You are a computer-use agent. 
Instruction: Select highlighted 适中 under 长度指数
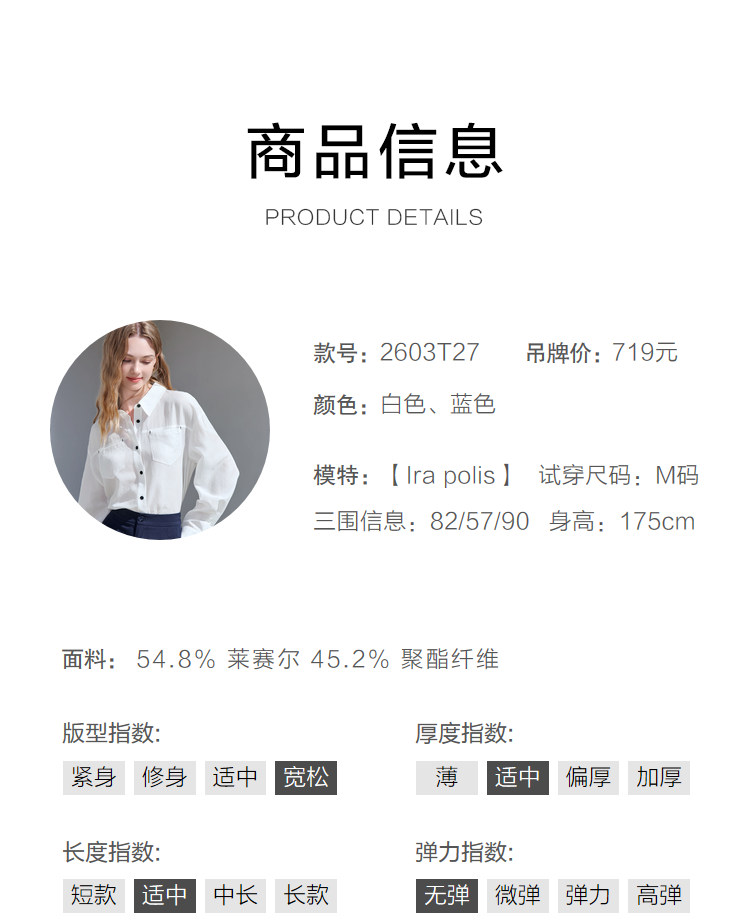click(x=165, y=896)
